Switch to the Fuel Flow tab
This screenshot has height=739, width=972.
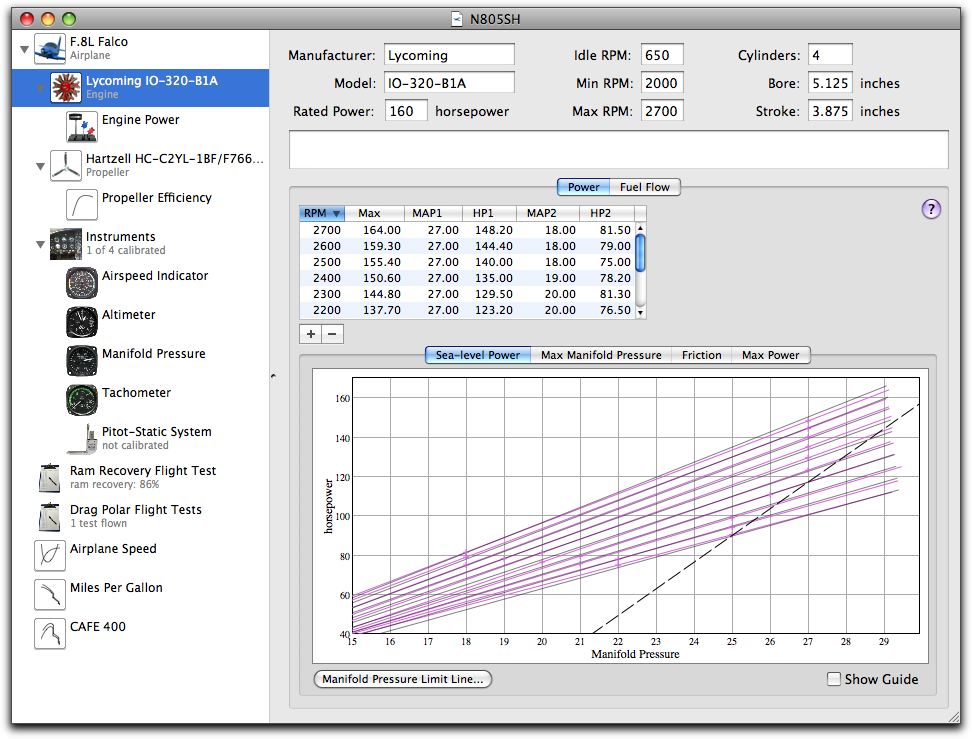pyautogui.click(x=645, y=187)
